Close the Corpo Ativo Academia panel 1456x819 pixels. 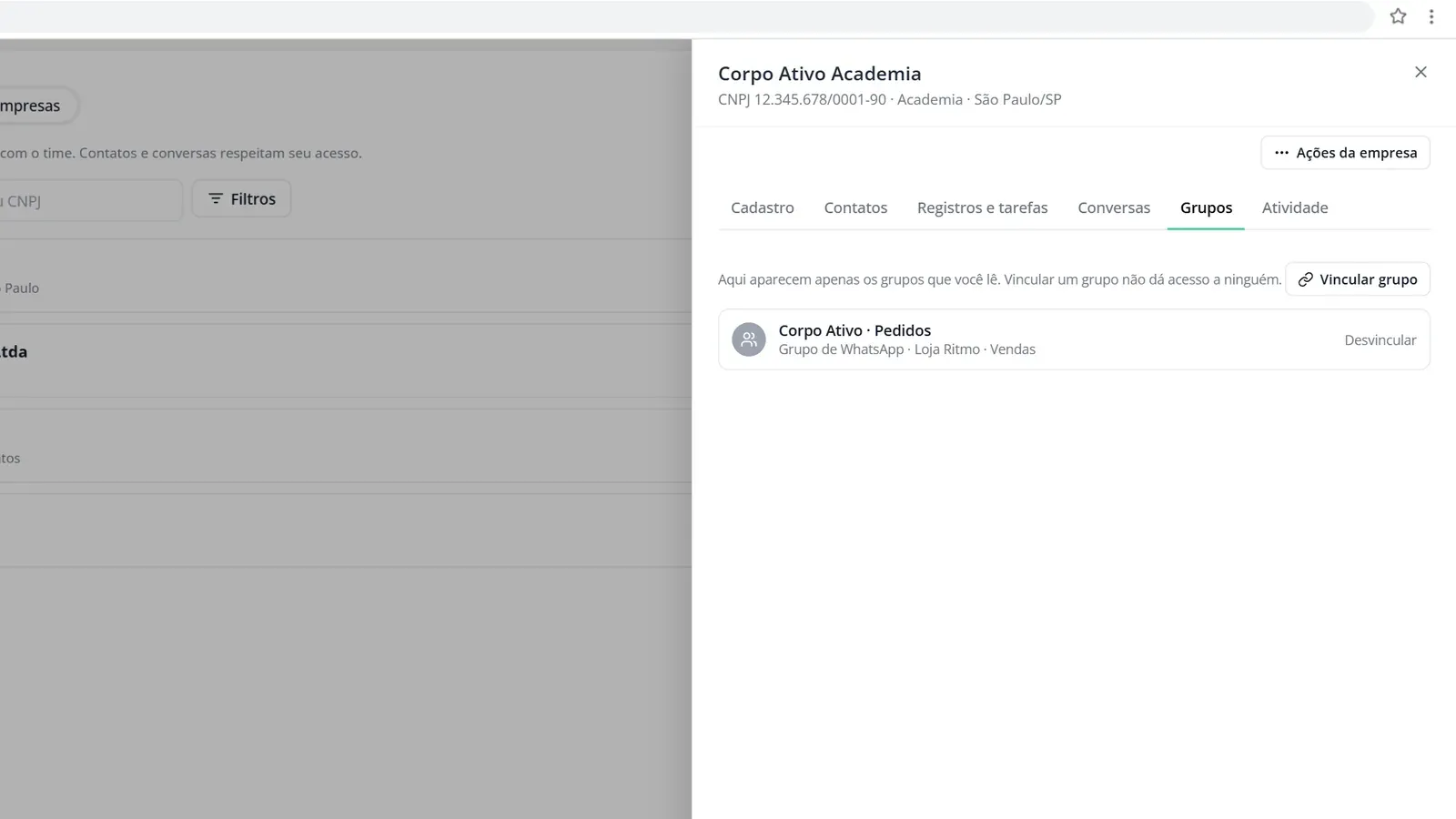[x=1421, y=72]
